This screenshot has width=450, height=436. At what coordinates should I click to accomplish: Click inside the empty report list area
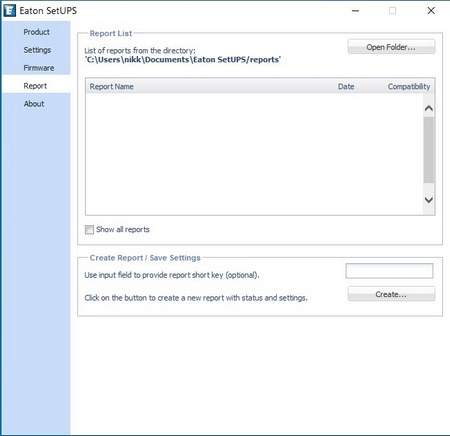pos(254,154)
